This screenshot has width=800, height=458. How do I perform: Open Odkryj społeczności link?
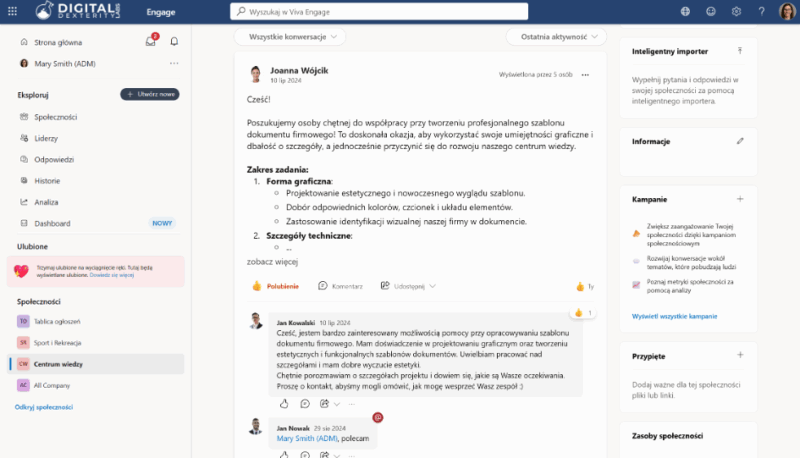tap(44, 407)
